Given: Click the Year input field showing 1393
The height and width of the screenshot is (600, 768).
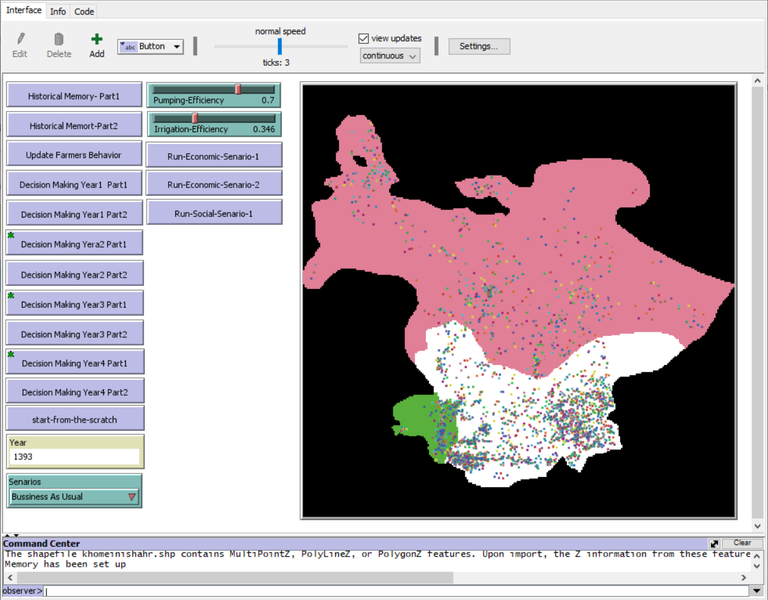Looking at the screenshot, I should (x=74, y=456).
